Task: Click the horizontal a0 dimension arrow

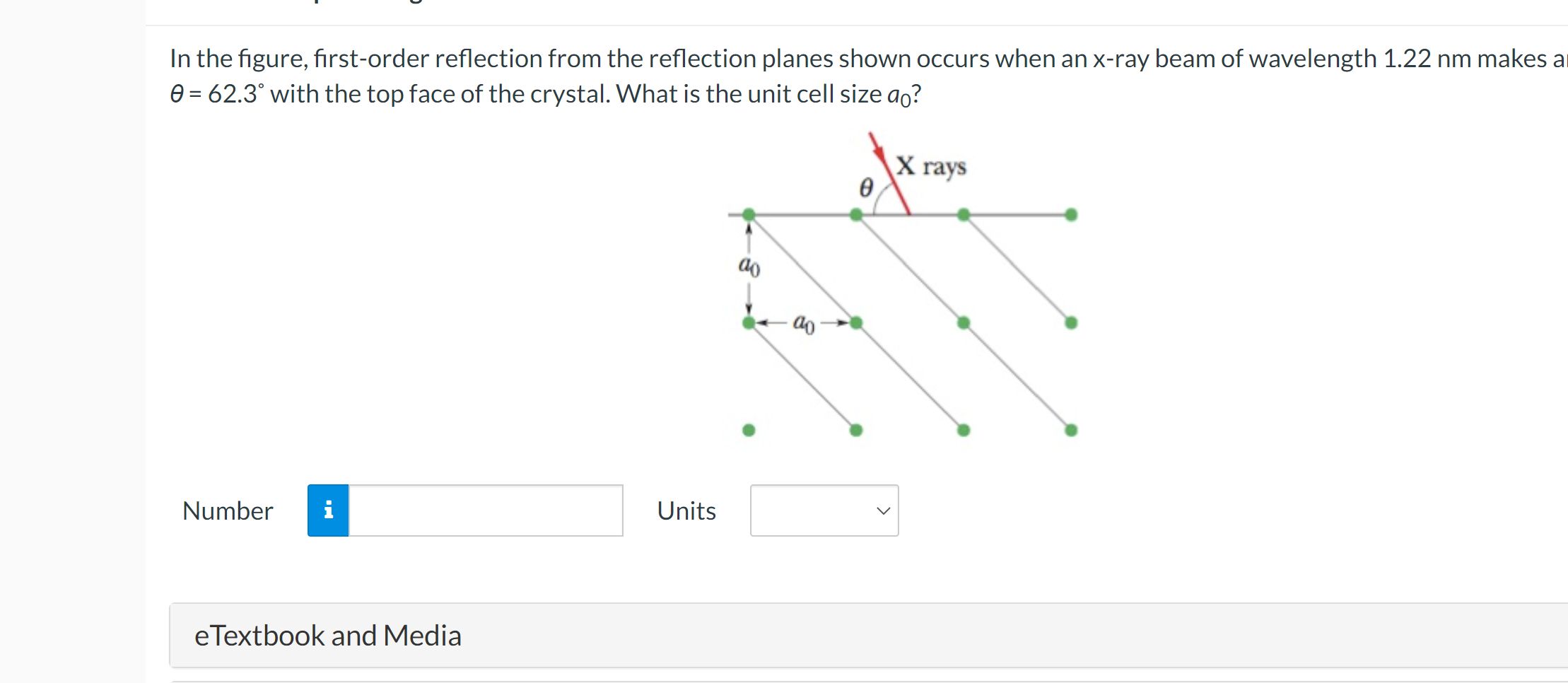Action: (804, 323)
